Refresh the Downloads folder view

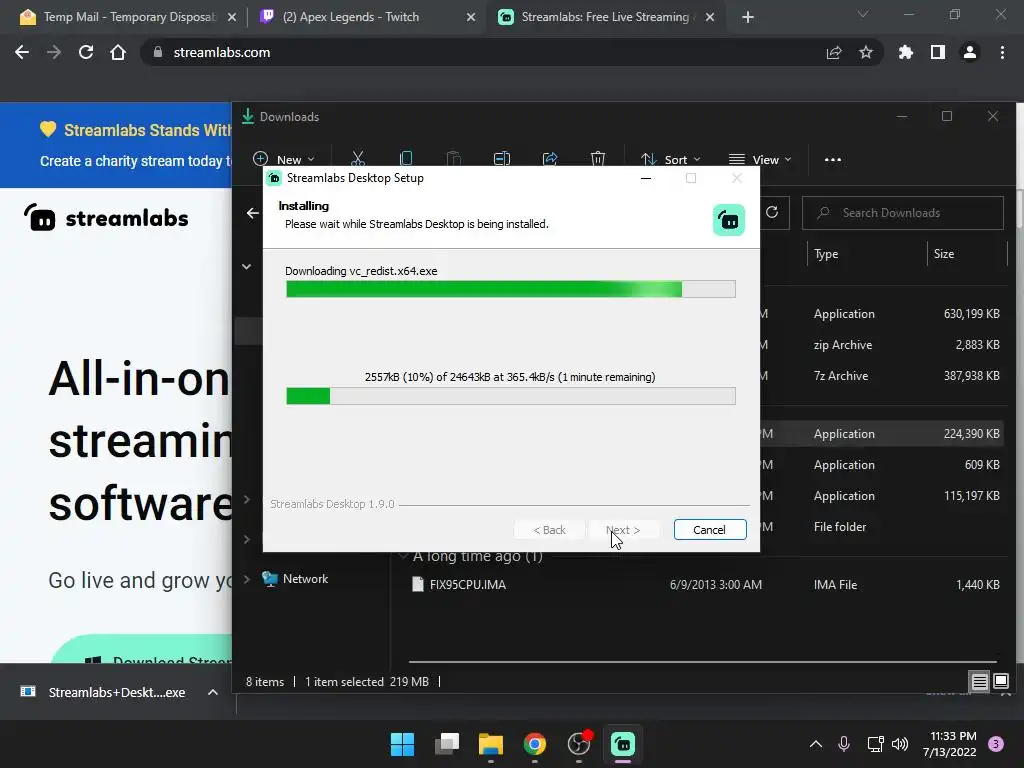pos(772,212)
